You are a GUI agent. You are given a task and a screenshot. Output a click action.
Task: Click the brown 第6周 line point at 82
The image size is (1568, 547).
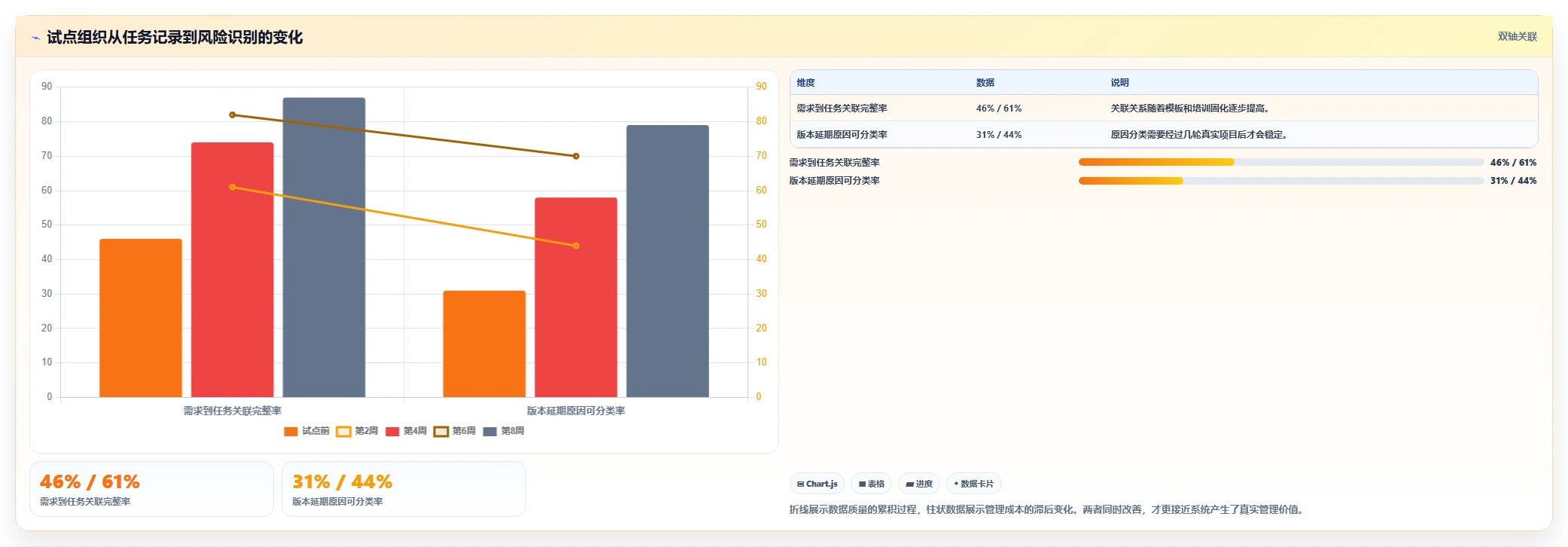point(233,115)
